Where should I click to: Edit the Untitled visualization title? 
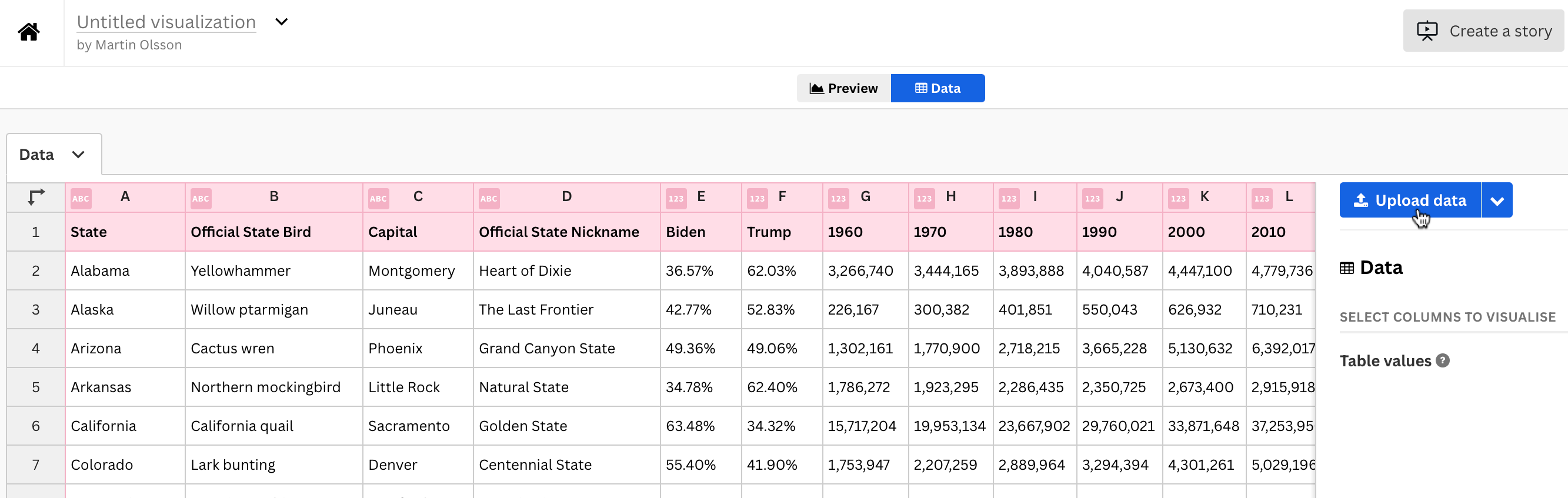[166, 22]
